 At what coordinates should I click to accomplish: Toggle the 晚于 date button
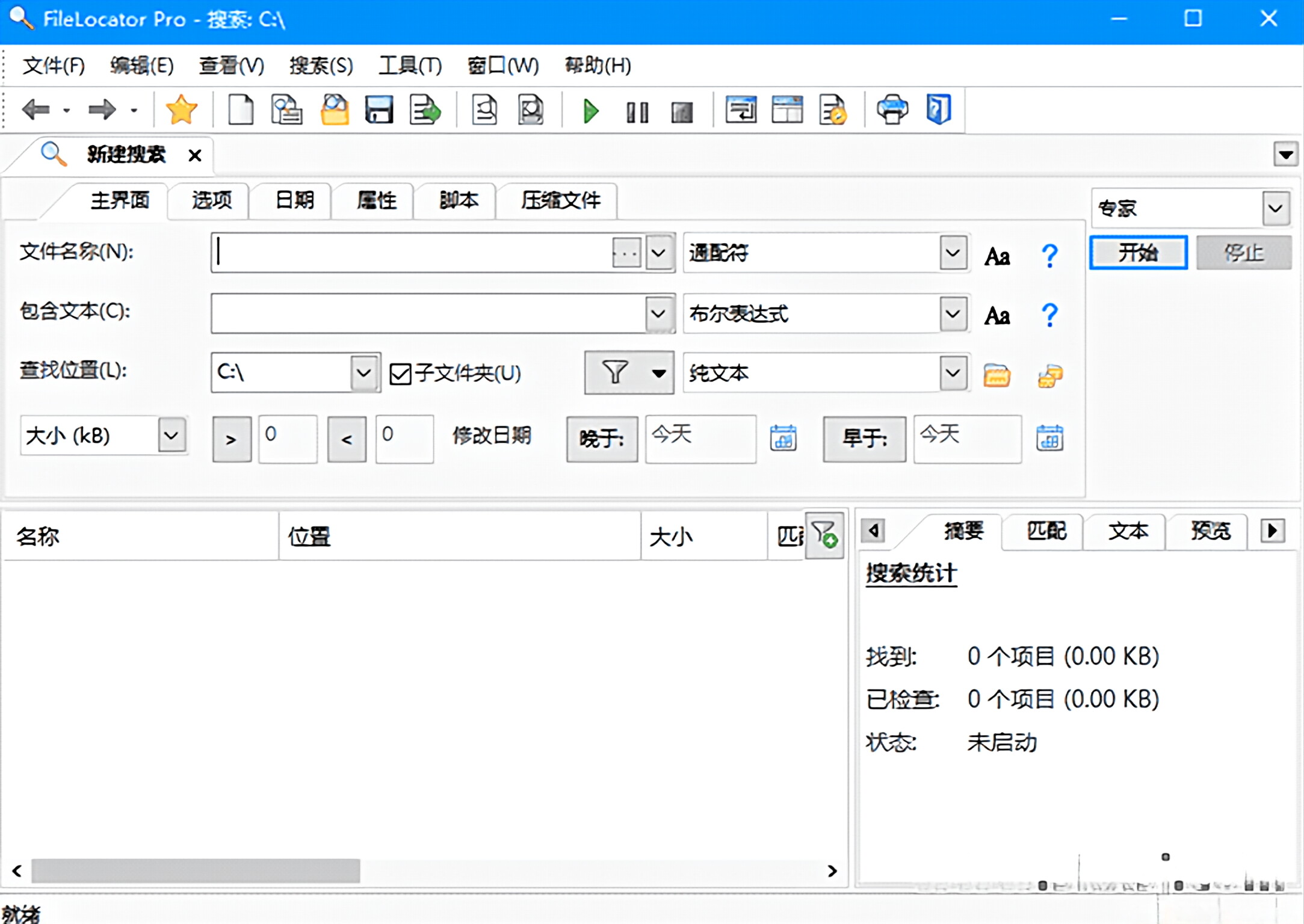[602, 439]
